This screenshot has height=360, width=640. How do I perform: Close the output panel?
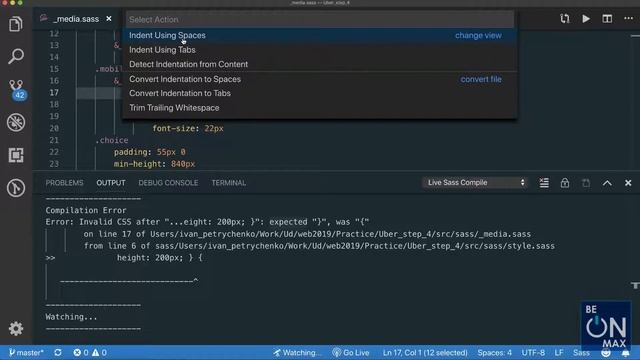pyautogui.click(x=628, y=183)
